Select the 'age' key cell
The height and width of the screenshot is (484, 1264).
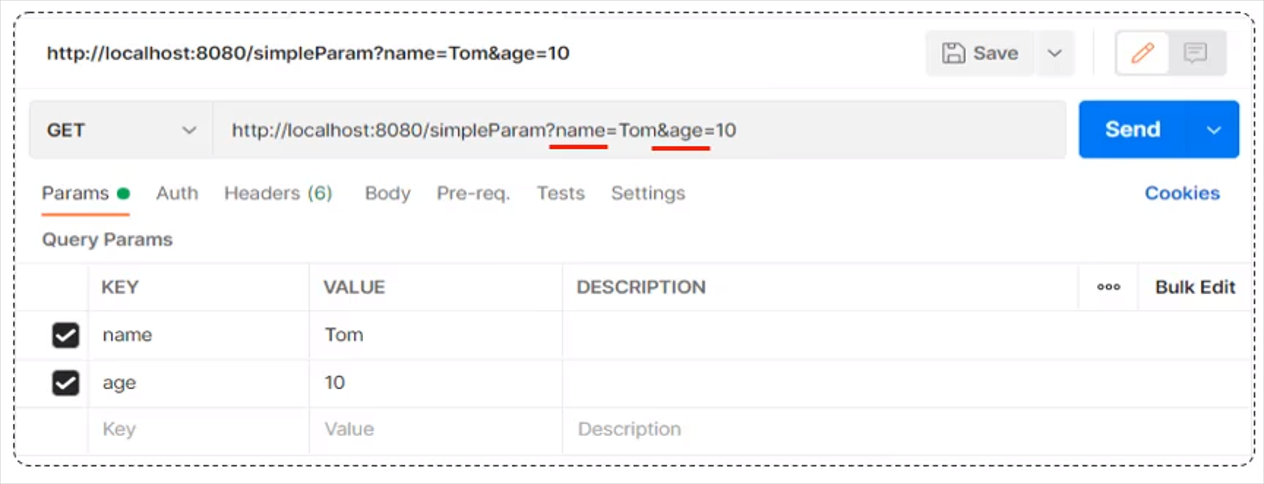click(x=199, y=383)
